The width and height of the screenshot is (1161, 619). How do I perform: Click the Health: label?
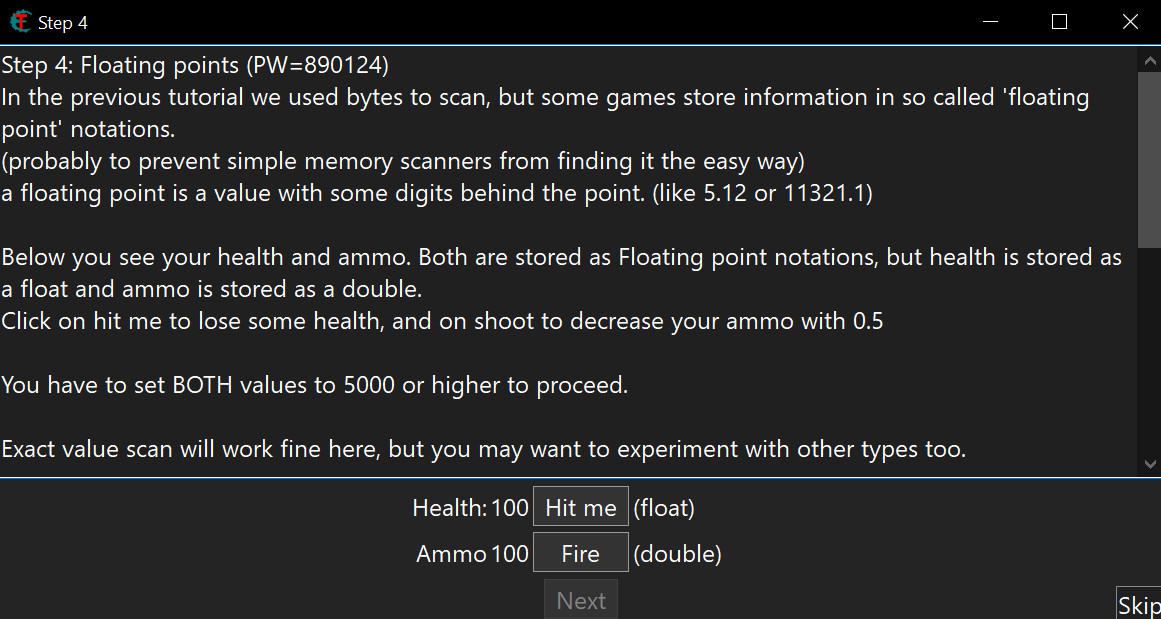449,508
